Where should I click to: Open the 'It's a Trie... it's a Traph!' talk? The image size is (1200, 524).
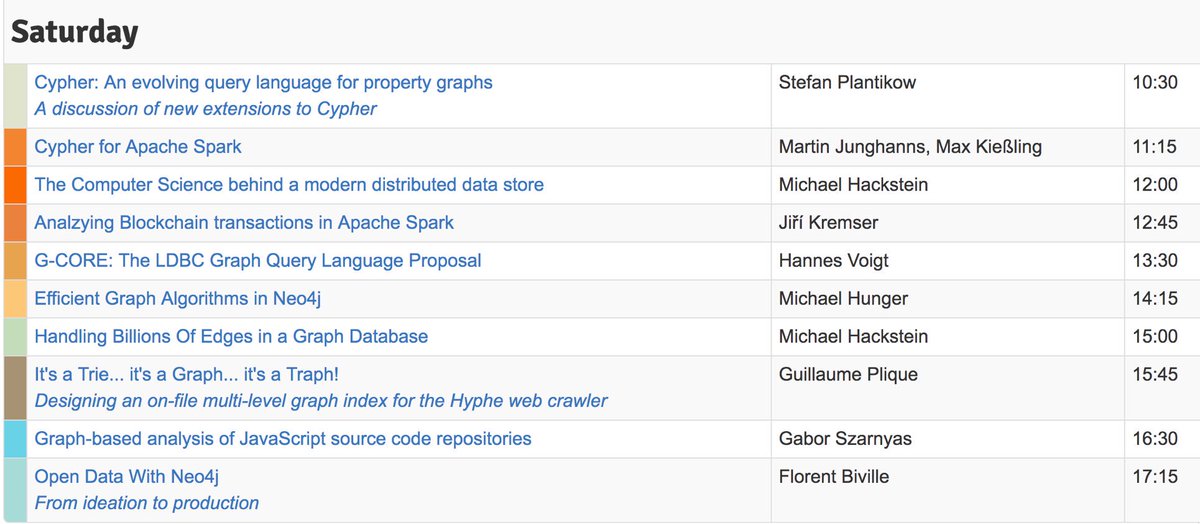click(x=187, y=375)
